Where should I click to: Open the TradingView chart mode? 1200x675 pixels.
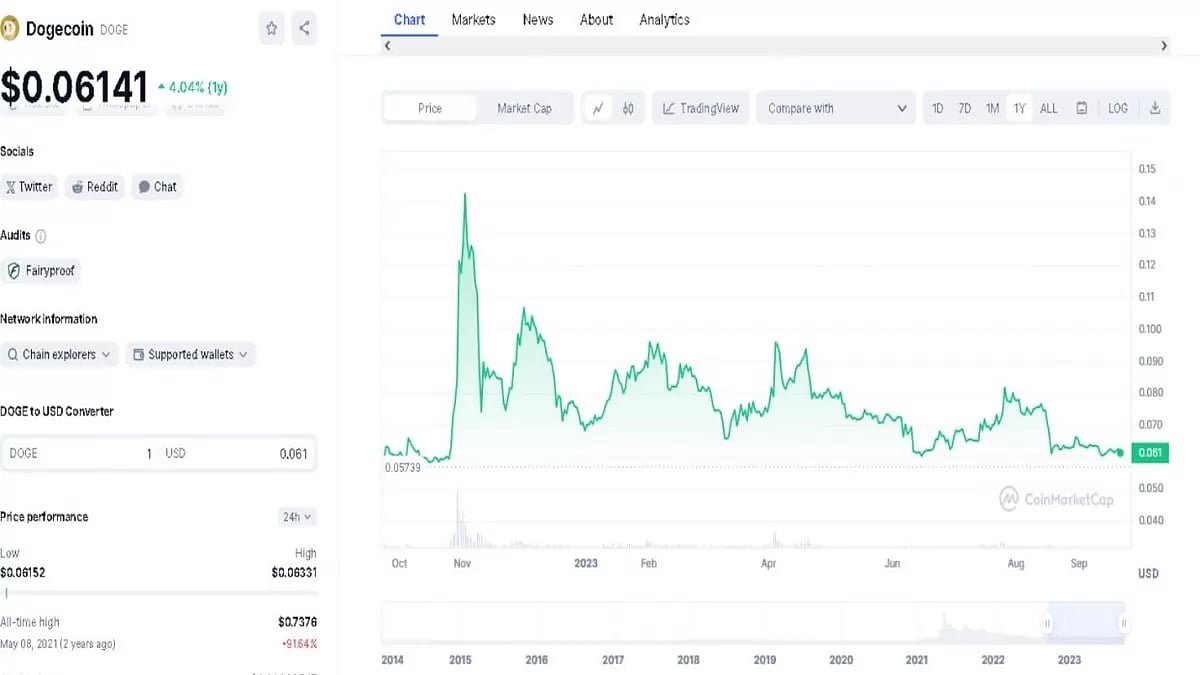(x=700, y=108)
